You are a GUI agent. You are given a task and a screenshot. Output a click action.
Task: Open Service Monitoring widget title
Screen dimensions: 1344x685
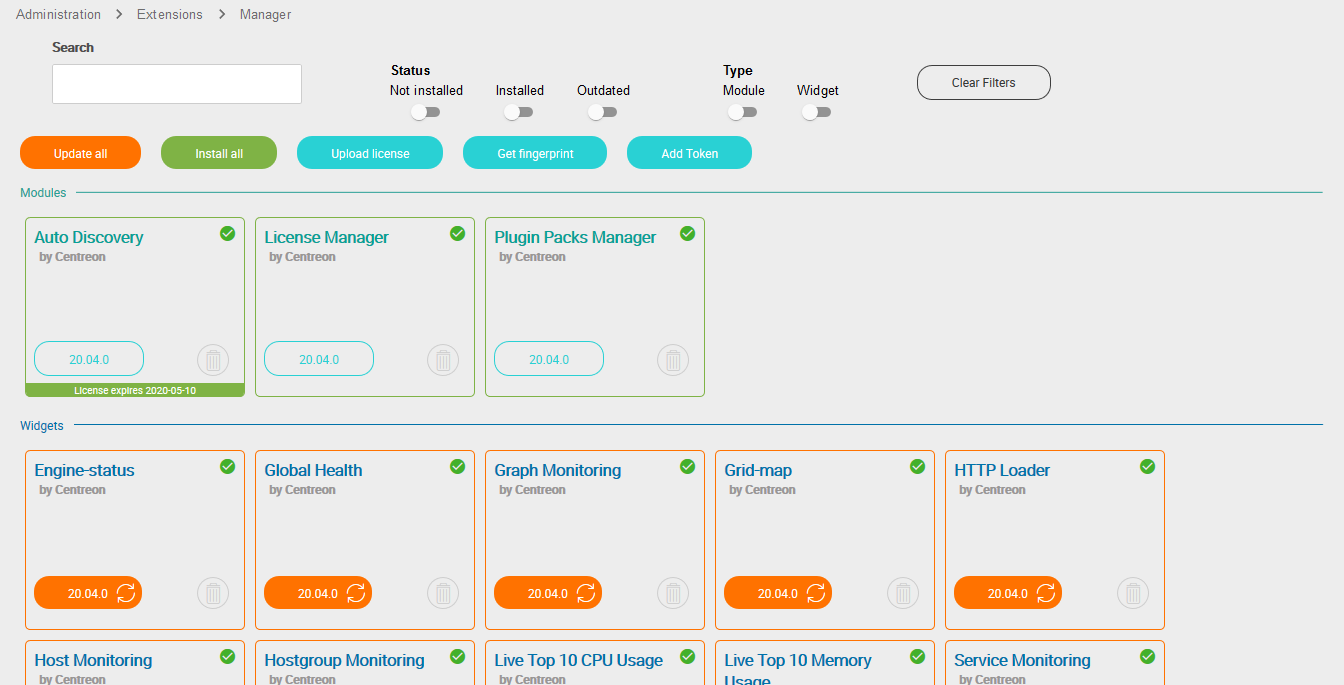click(x=1022, y=660)
